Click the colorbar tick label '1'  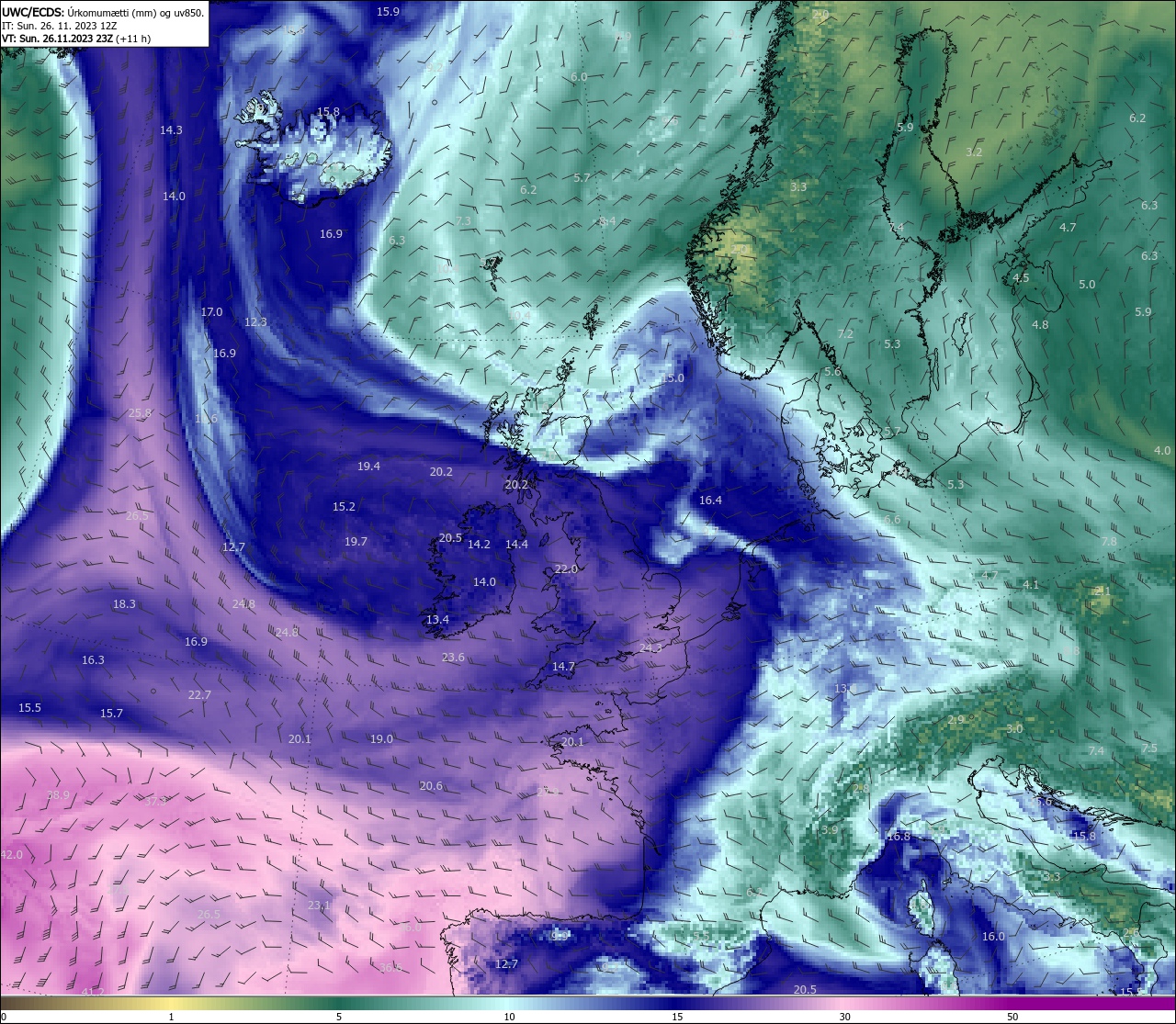(x=172, y=1017)
